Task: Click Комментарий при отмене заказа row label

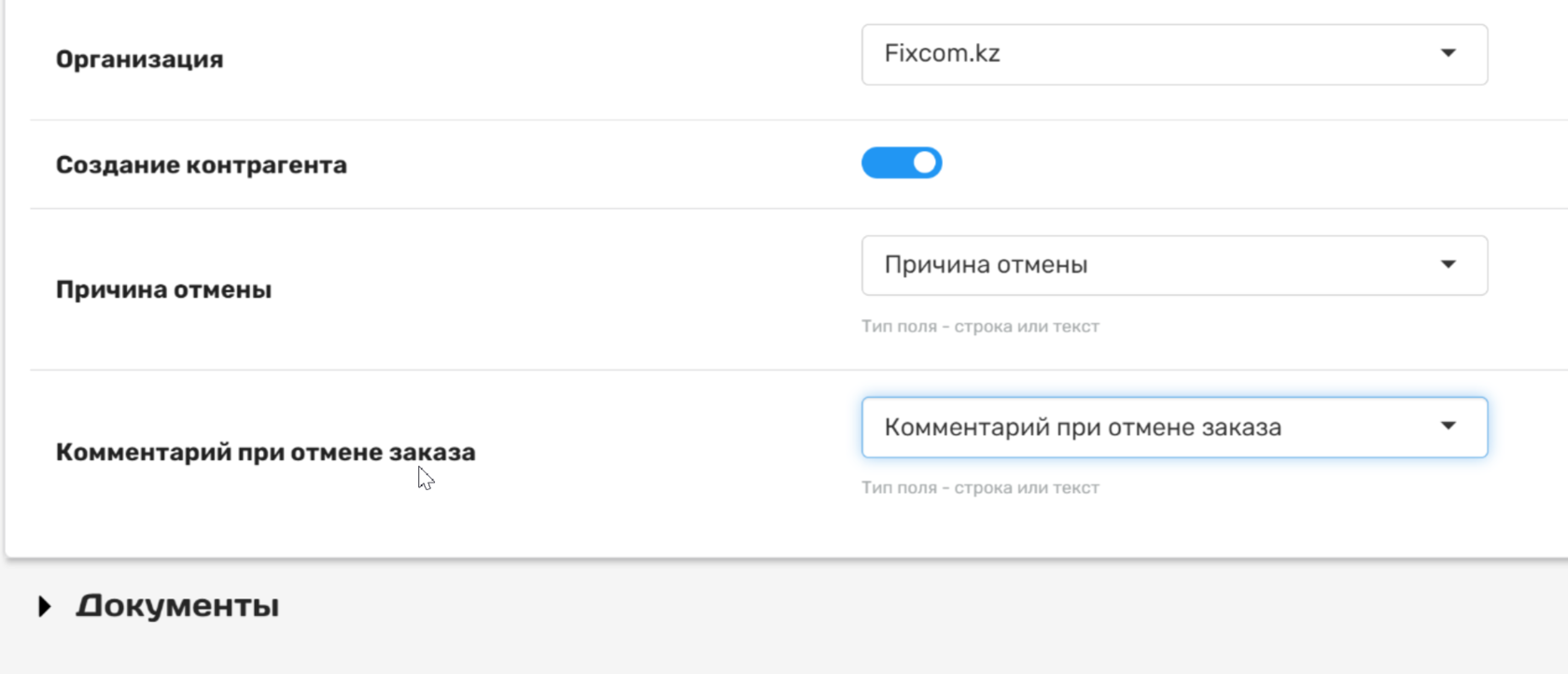Action: click(265, 453)
